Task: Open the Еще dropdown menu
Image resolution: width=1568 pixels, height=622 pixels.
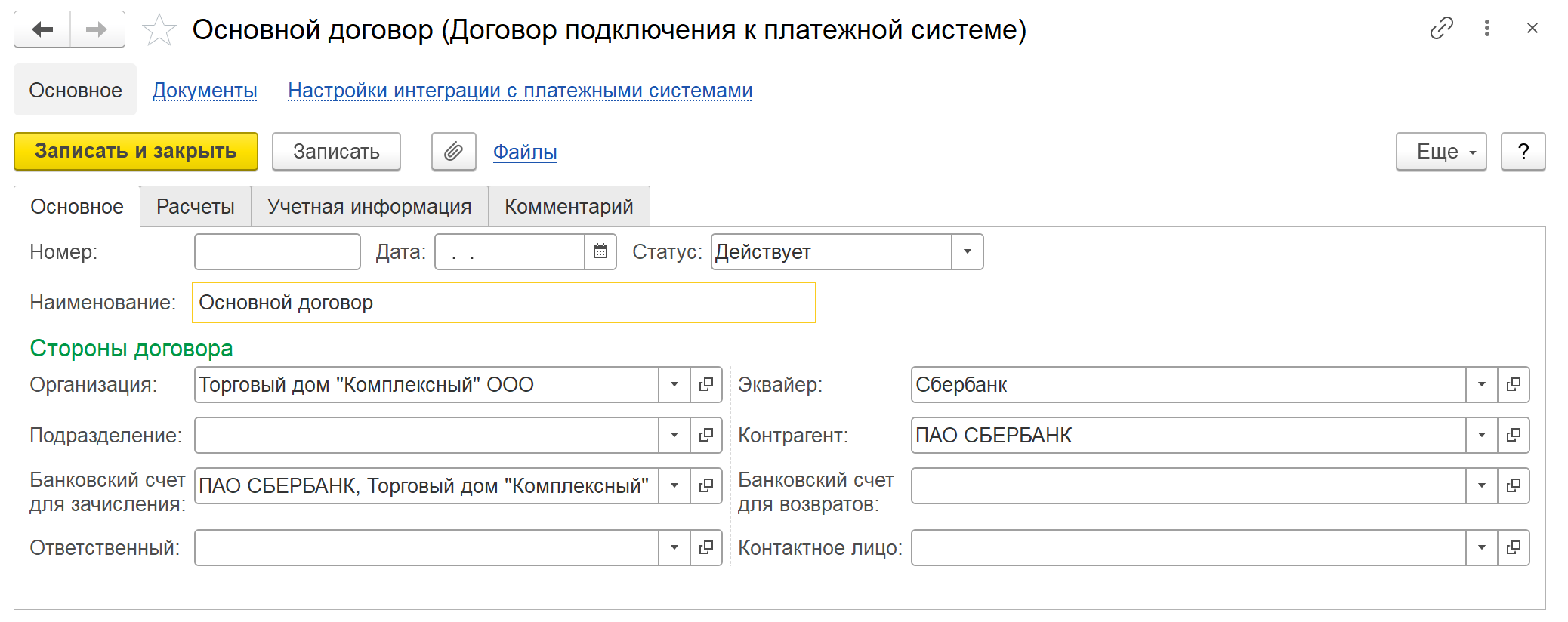Action: click(x=1440, y=152)
